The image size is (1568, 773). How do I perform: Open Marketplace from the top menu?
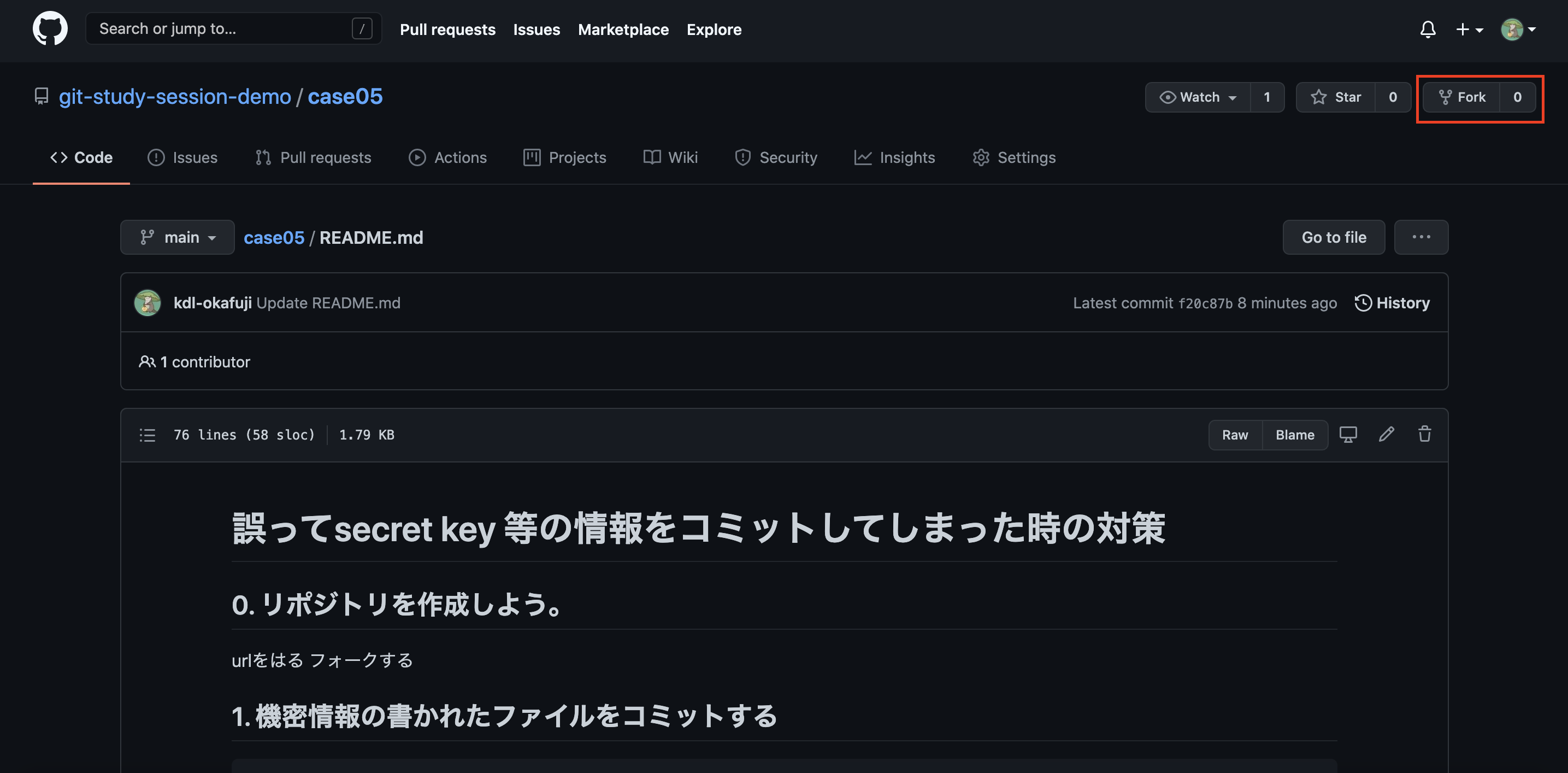pos(623,29)
